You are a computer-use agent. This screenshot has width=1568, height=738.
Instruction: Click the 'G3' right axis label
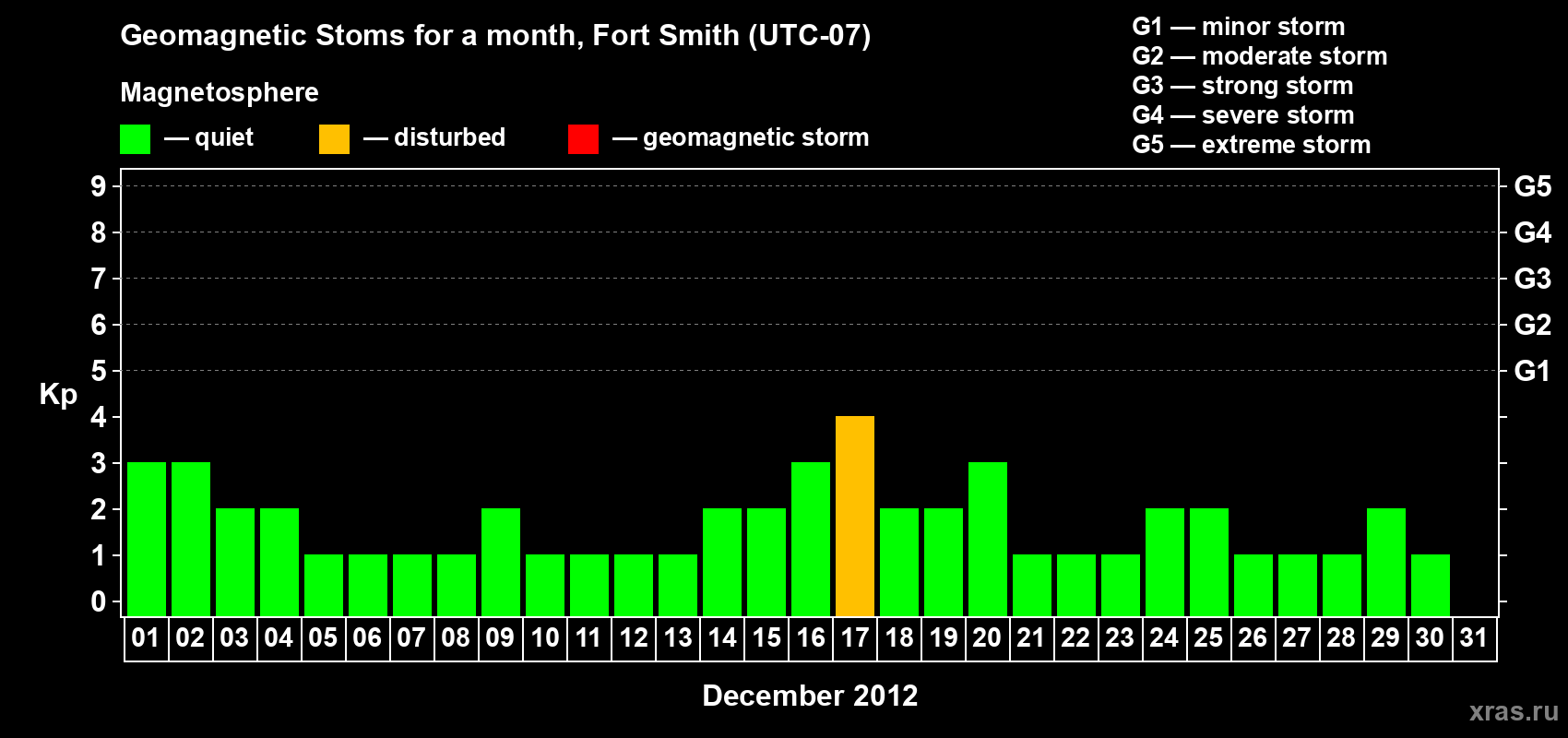click(1533, 279)
